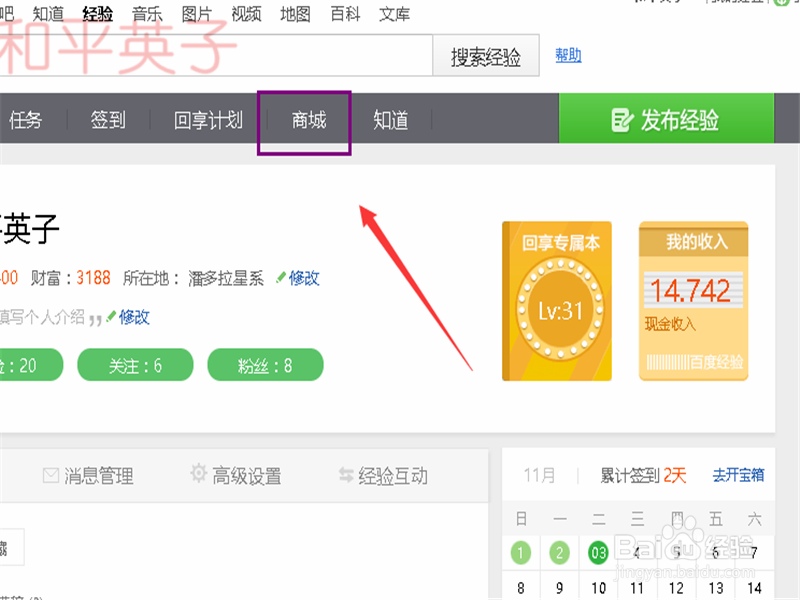The image size is (800, 600).
Task: Select calendar day 03 dark green circle
Action: (598, 553)
